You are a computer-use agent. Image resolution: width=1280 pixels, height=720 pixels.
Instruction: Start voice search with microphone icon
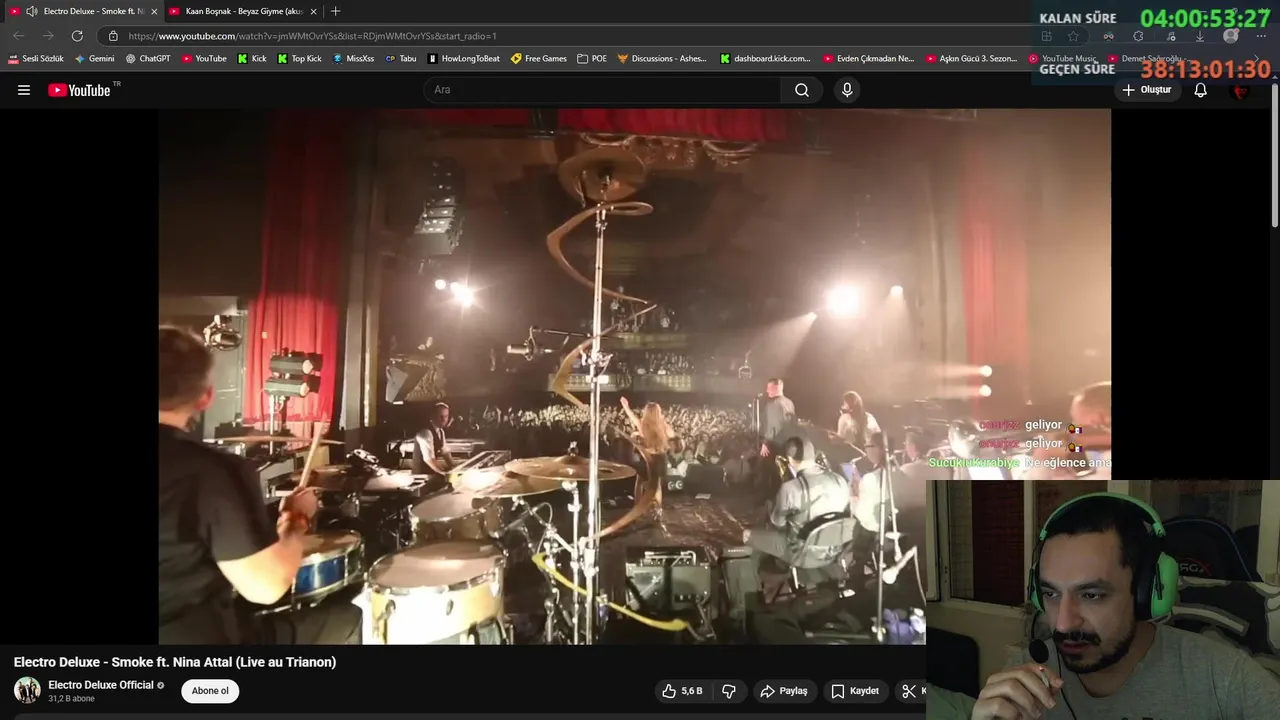pos(847,90)
